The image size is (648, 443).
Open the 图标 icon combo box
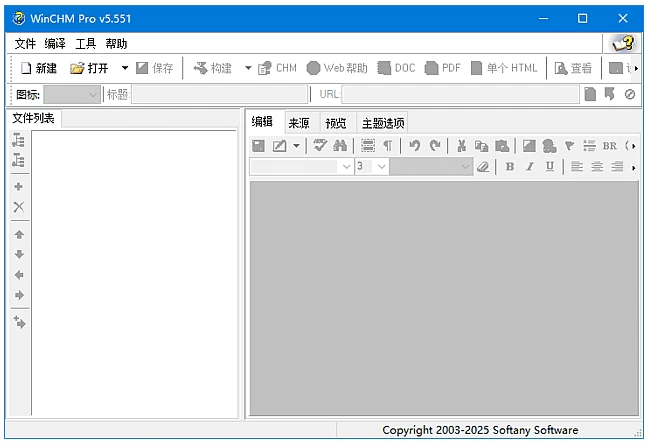(x=72, y=95)
